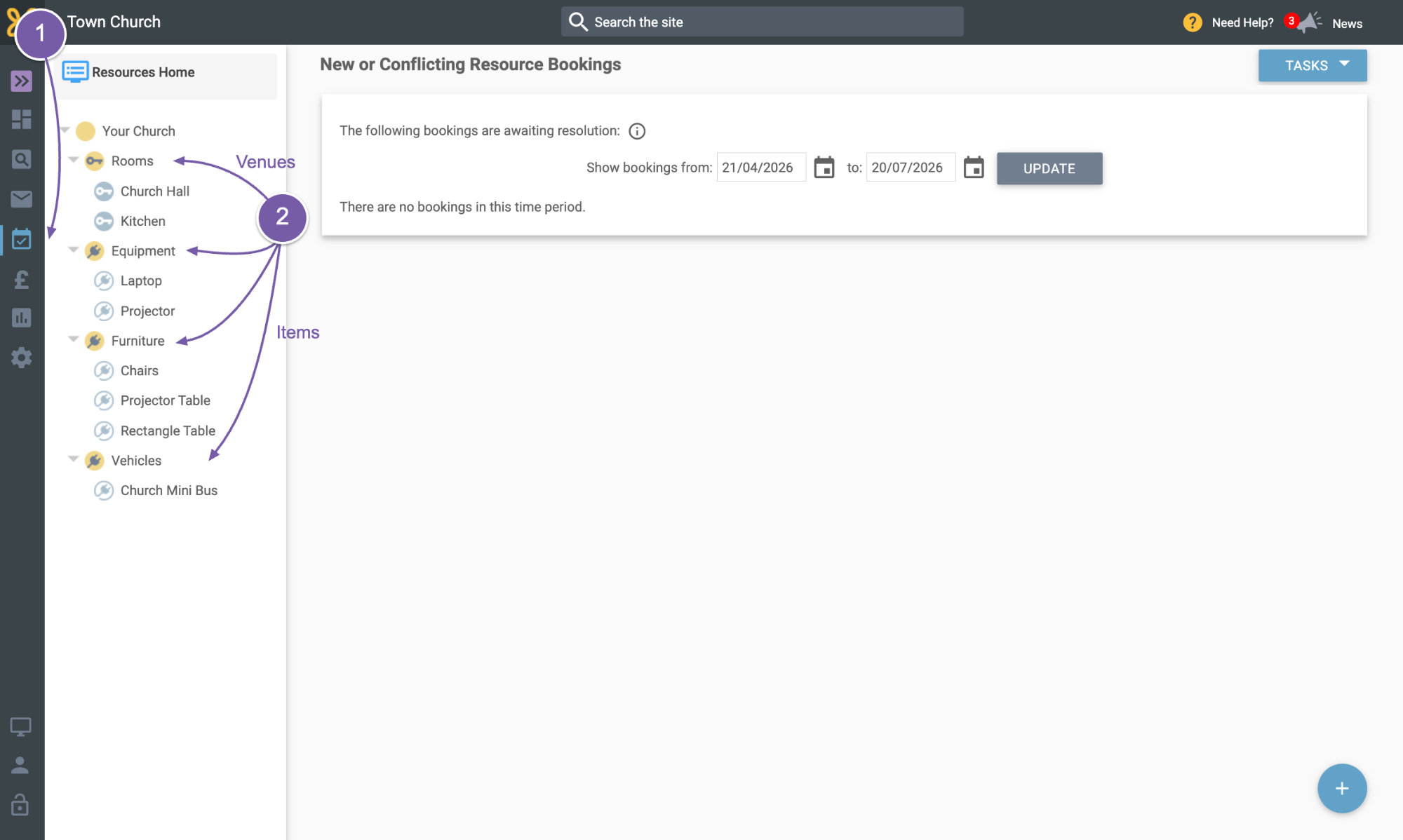Image resolution: width=1403 pixels, height=840 pixels.
Task: Select Church Mini Bus in the tree
Action: (x=168, y=490)
